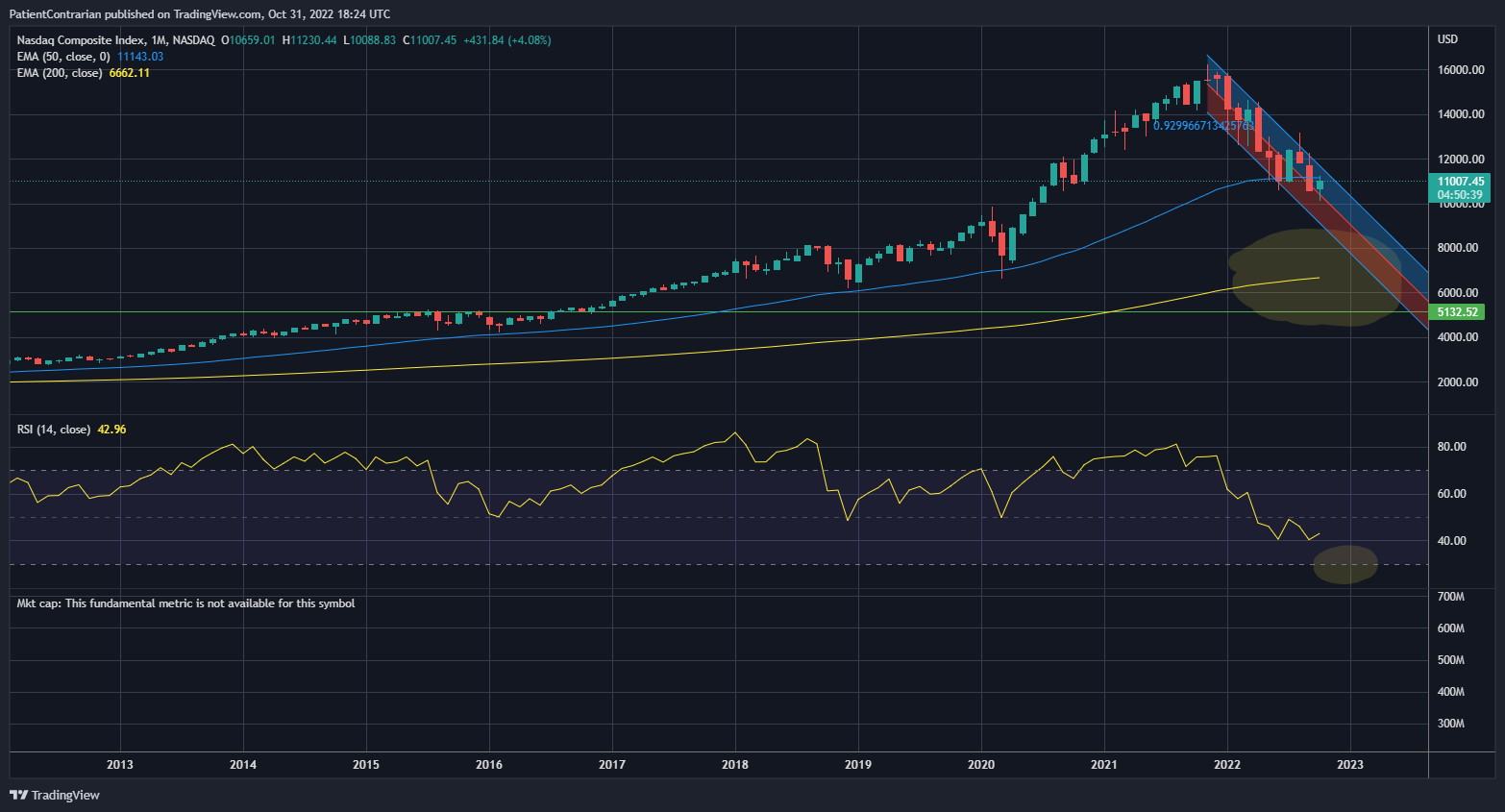This screenshot has height=812, width=1505.
Task: Select the olive highlighted zone on price chart
Action: pyautogui.click(x=1317, y=278)
